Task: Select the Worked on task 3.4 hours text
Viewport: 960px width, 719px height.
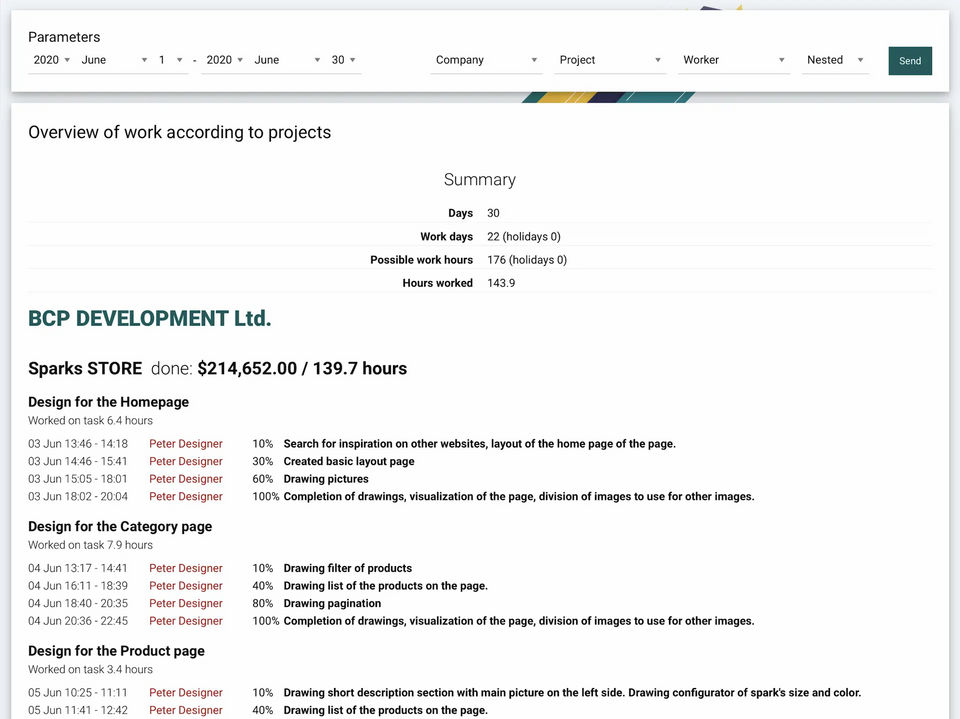Action: (x=91, y=669)
